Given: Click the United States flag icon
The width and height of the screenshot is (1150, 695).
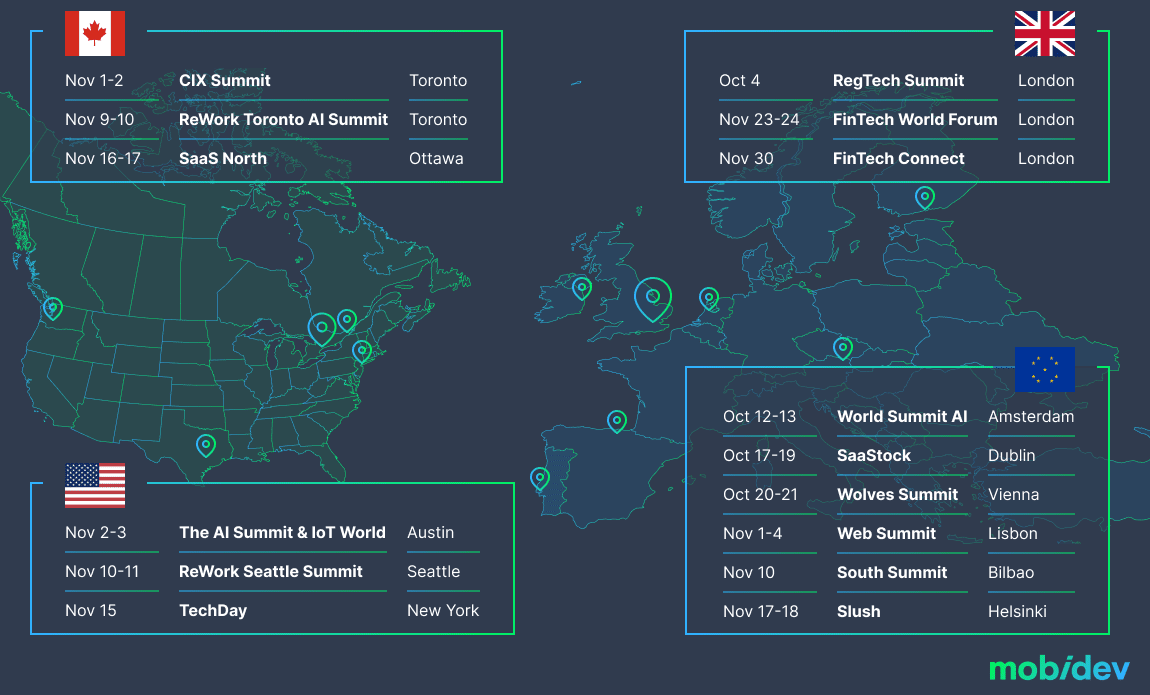Looking at the screenshot, I should coord(95,485).
